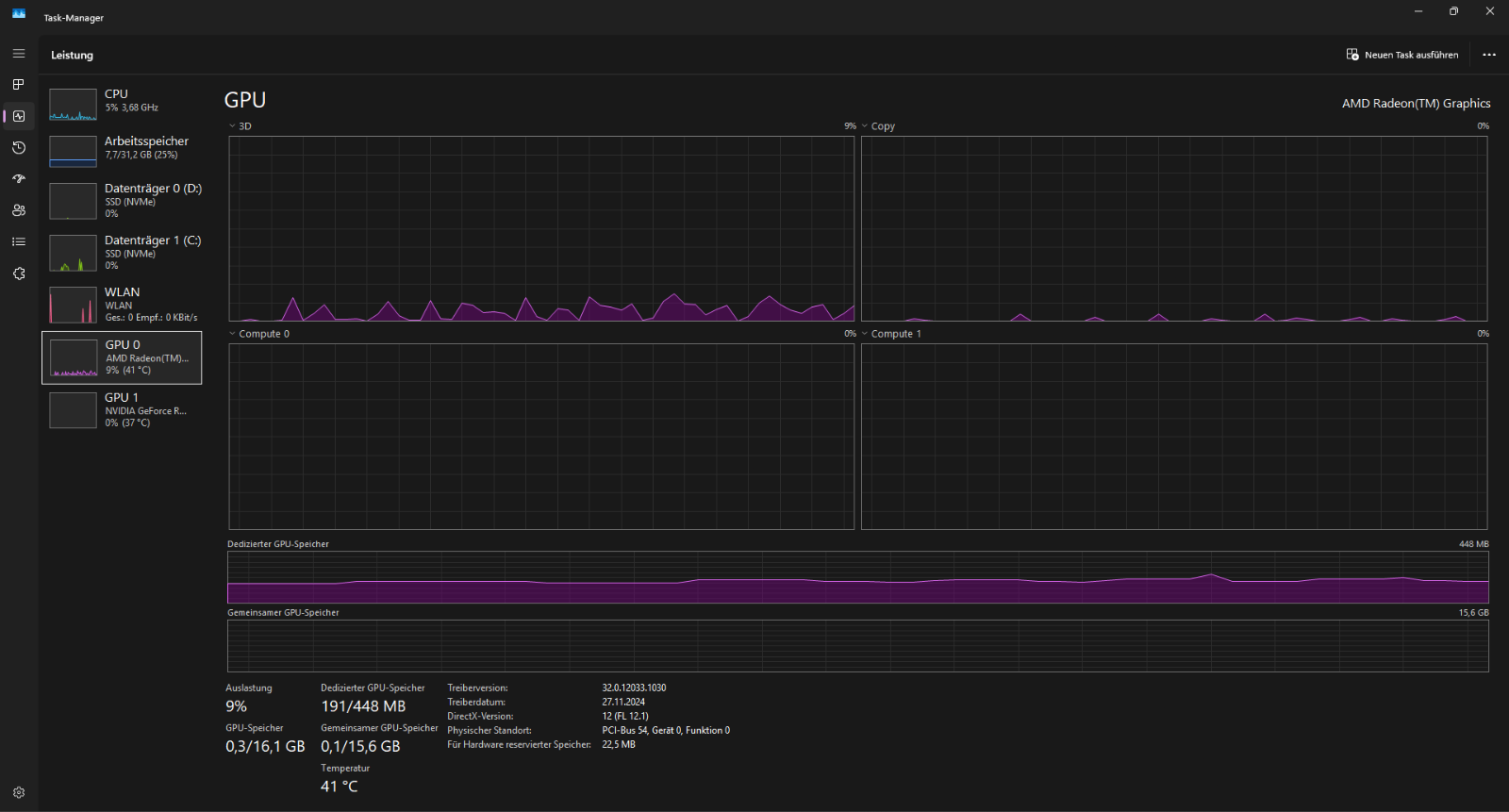The height and width of the screenshot is (812, 1509).
Task: Click the 22,5 MB reserved memory value
Action: pos(619,744)
